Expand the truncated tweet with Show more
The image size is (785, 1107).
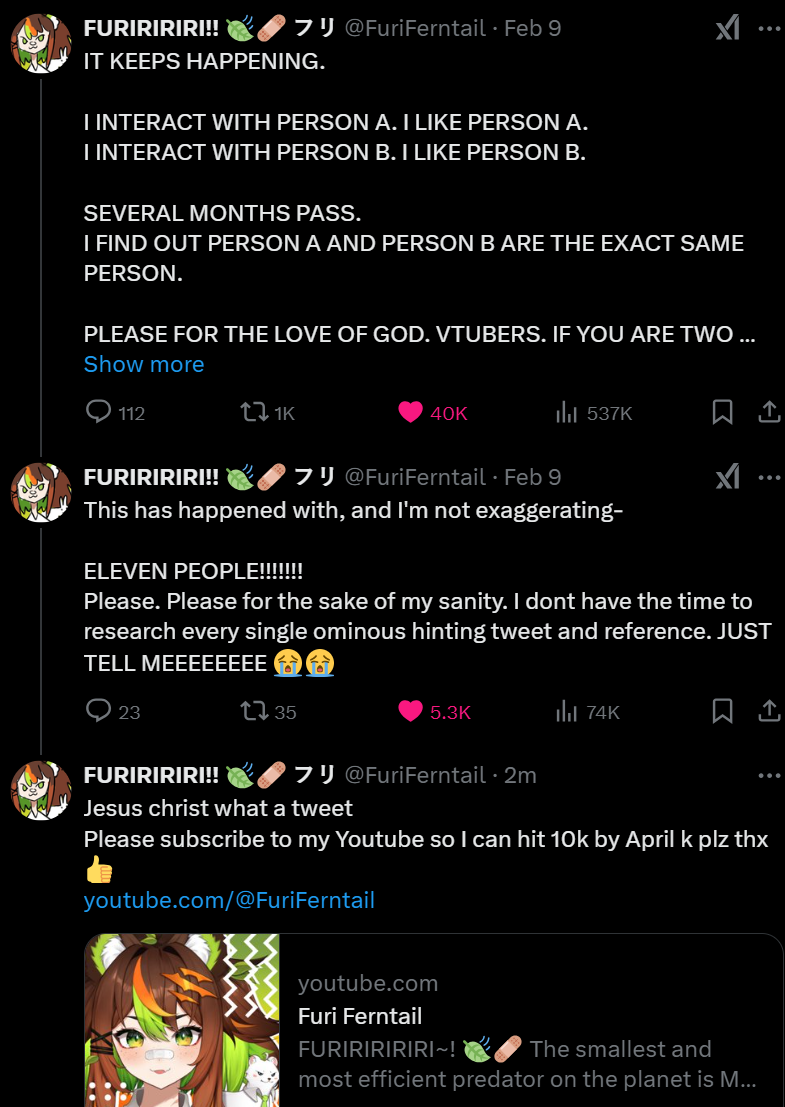tap(144, 364)
